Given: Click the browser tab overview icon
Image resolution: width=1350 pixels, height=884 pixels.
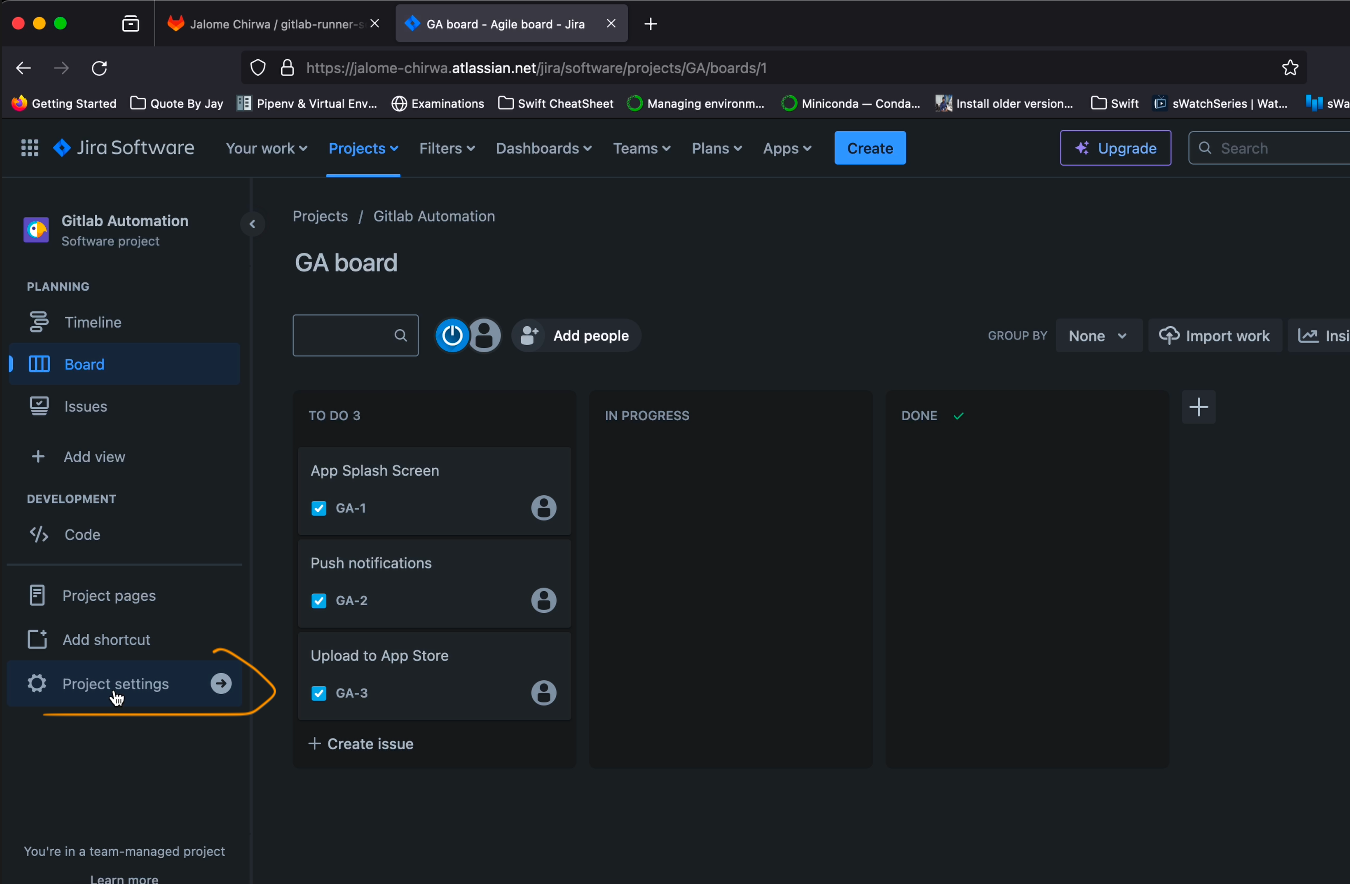Looking at the screenshot, I should point(130,24).
